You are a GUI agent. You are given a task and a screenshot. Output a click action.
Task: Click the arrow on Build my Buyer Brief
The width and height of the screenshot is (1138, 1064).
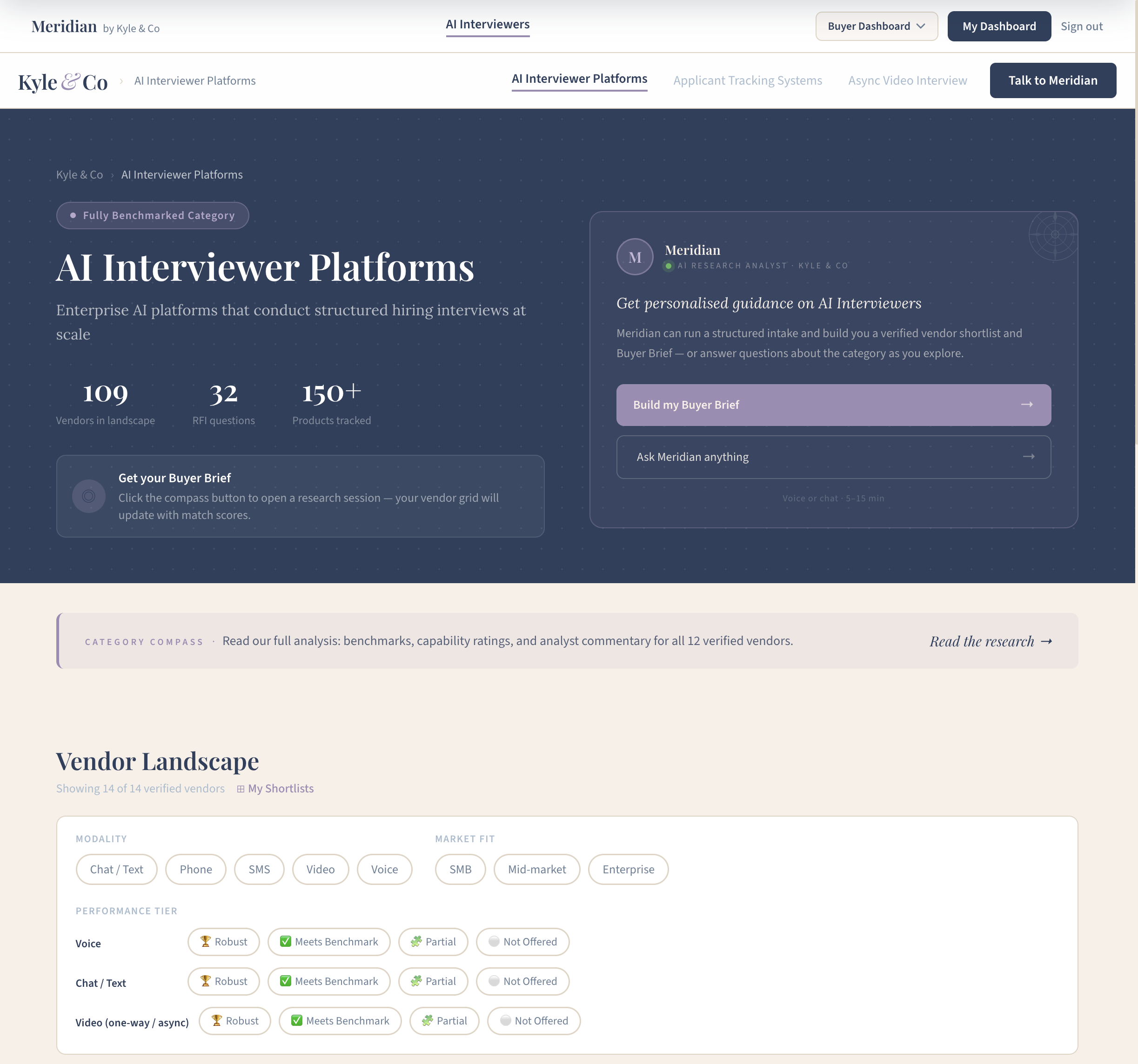click(1027, 405)
